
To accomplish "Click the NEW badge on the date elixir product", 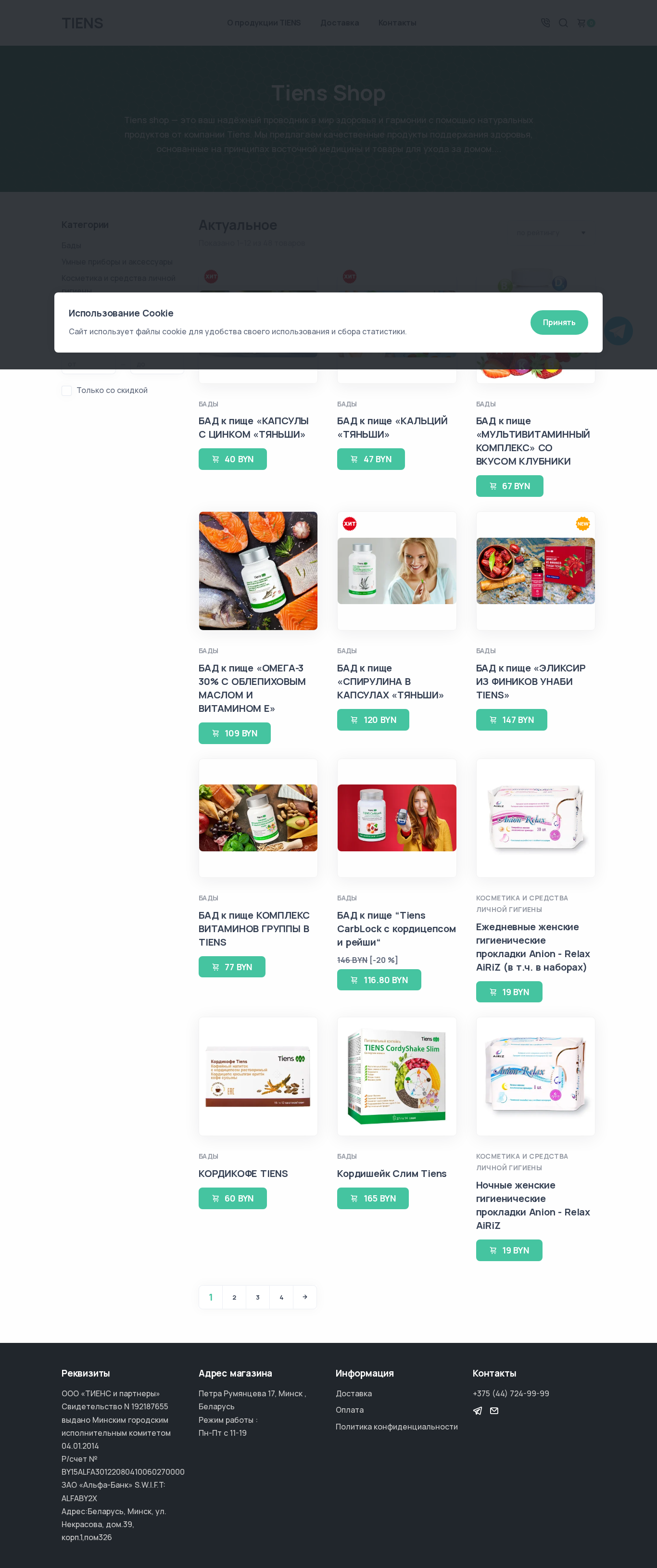I will tap(583, 523).
